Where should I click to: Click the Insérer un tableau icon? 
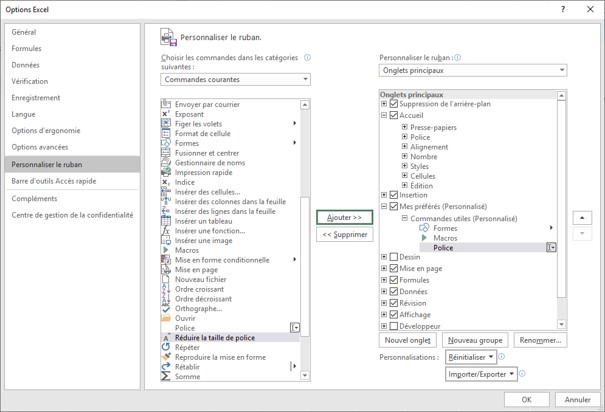point(166,221)
